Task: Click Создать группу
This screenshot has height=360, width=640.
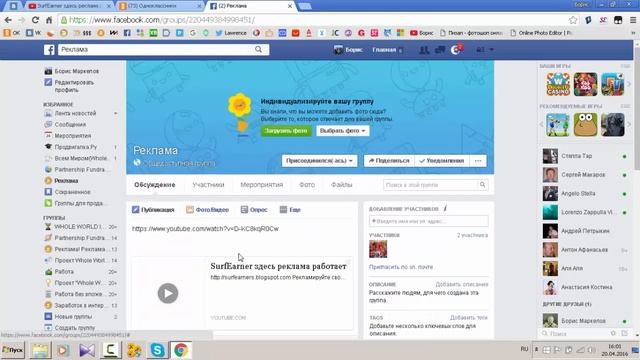Action: click(70, 328)
